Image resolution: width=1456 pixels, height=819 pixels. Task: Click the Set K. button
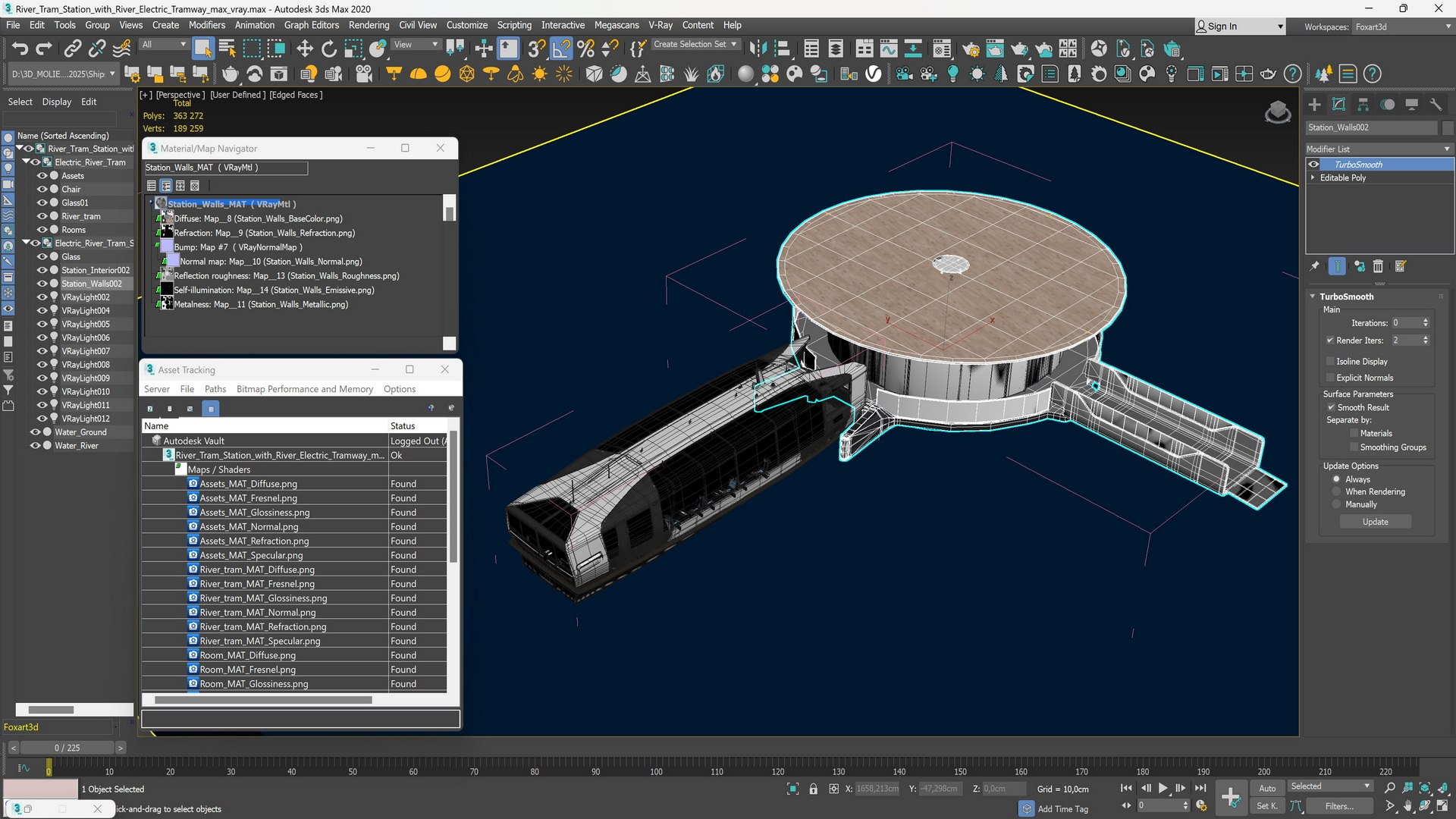1267,806
